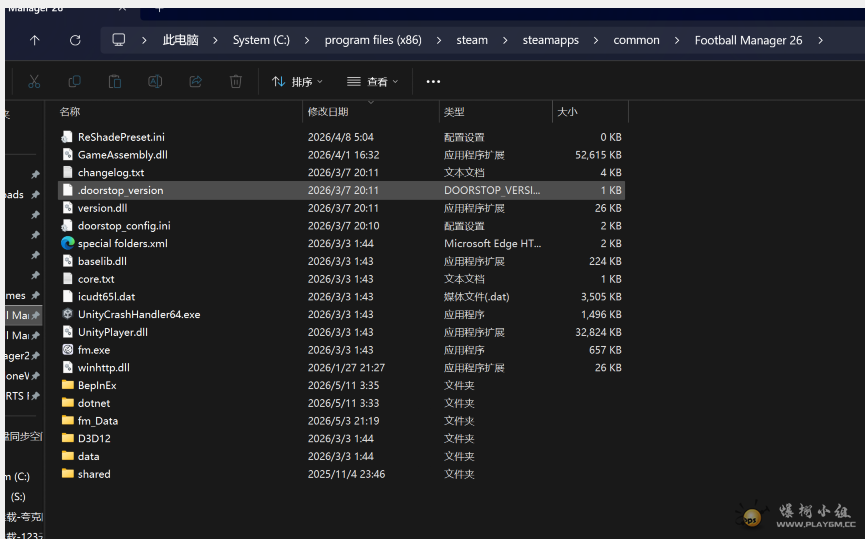Click the Cut scissors icon
Viewport: 865px width, 539px height.
pos(34,82)
